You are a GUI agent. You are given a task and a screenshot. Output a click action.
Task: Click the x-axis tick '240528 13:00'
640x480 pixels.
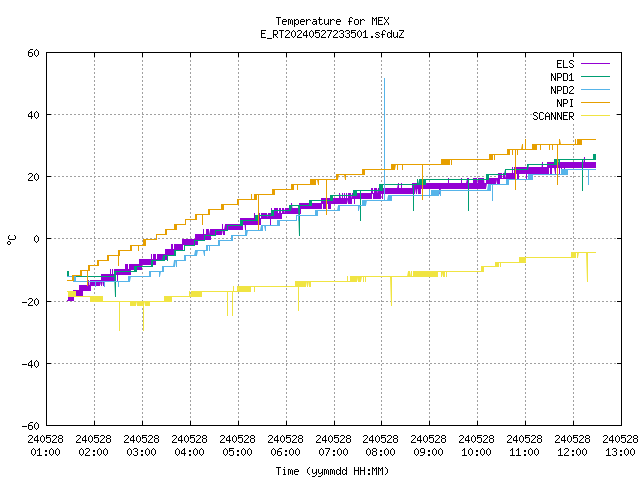pyautogui.click(x=620, y=446)
